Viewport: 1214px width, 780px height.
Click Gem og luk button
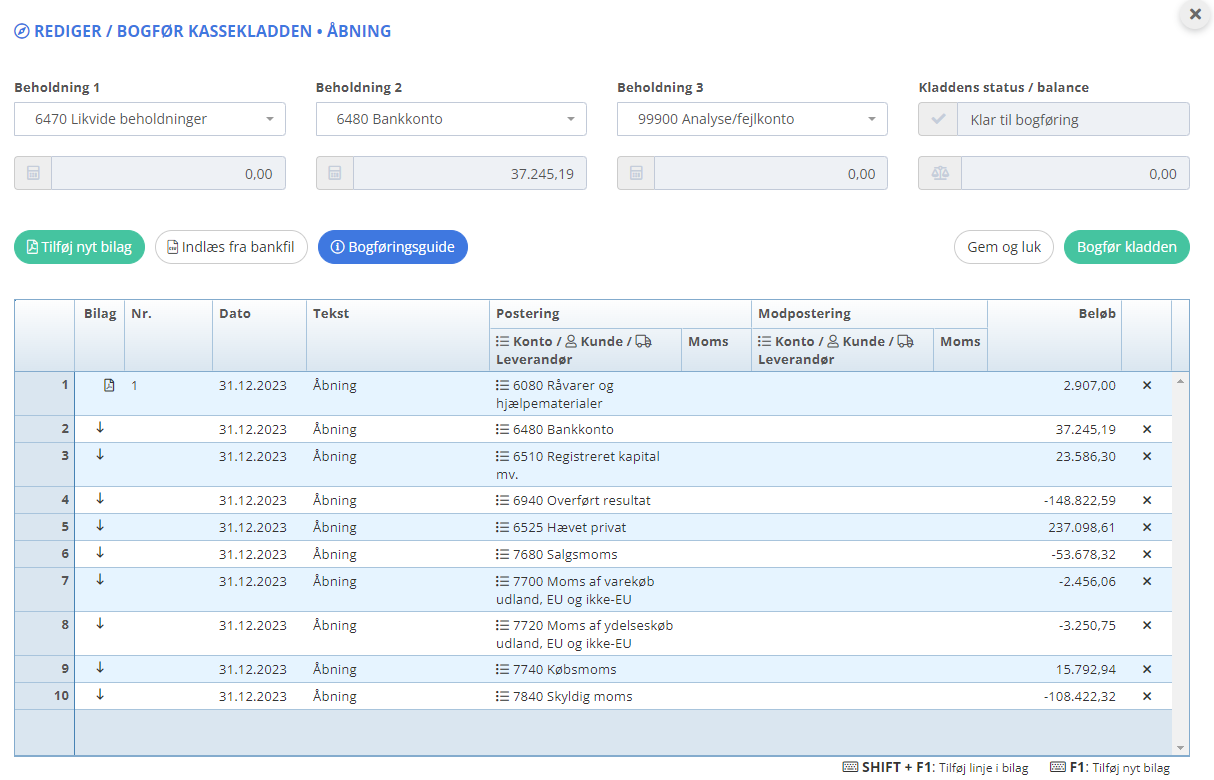point(1004,247)
